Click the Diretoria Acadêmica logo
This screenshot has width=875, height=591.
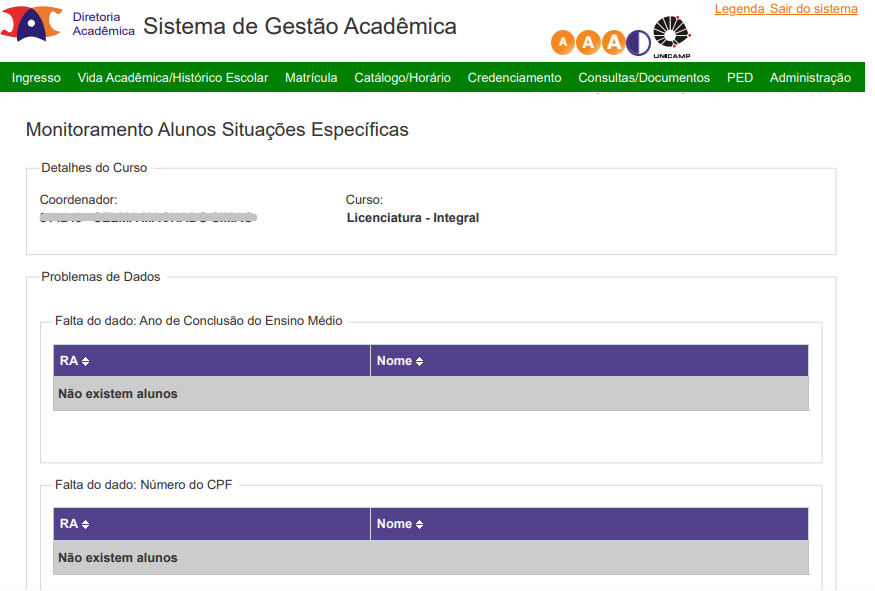(x=68, y=23)
